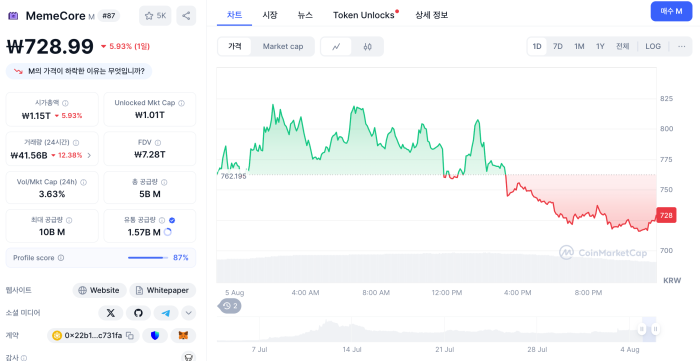700x361 pixels.
Task: Open the GitHub social link
Action: (x=138, y=313)
